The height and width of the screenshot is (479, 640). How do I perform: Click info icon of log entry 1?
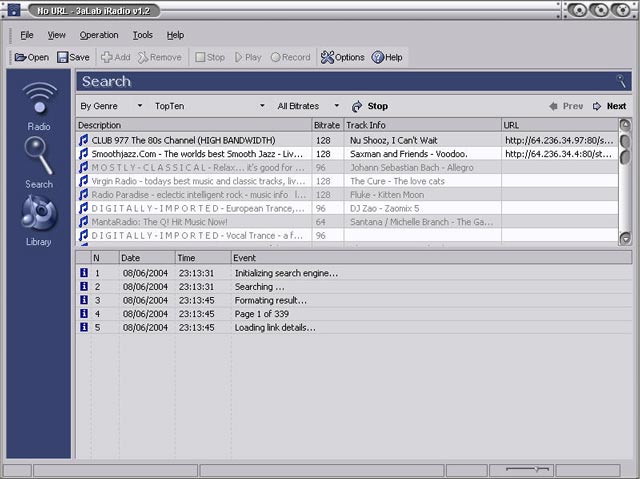click(84, 273)
